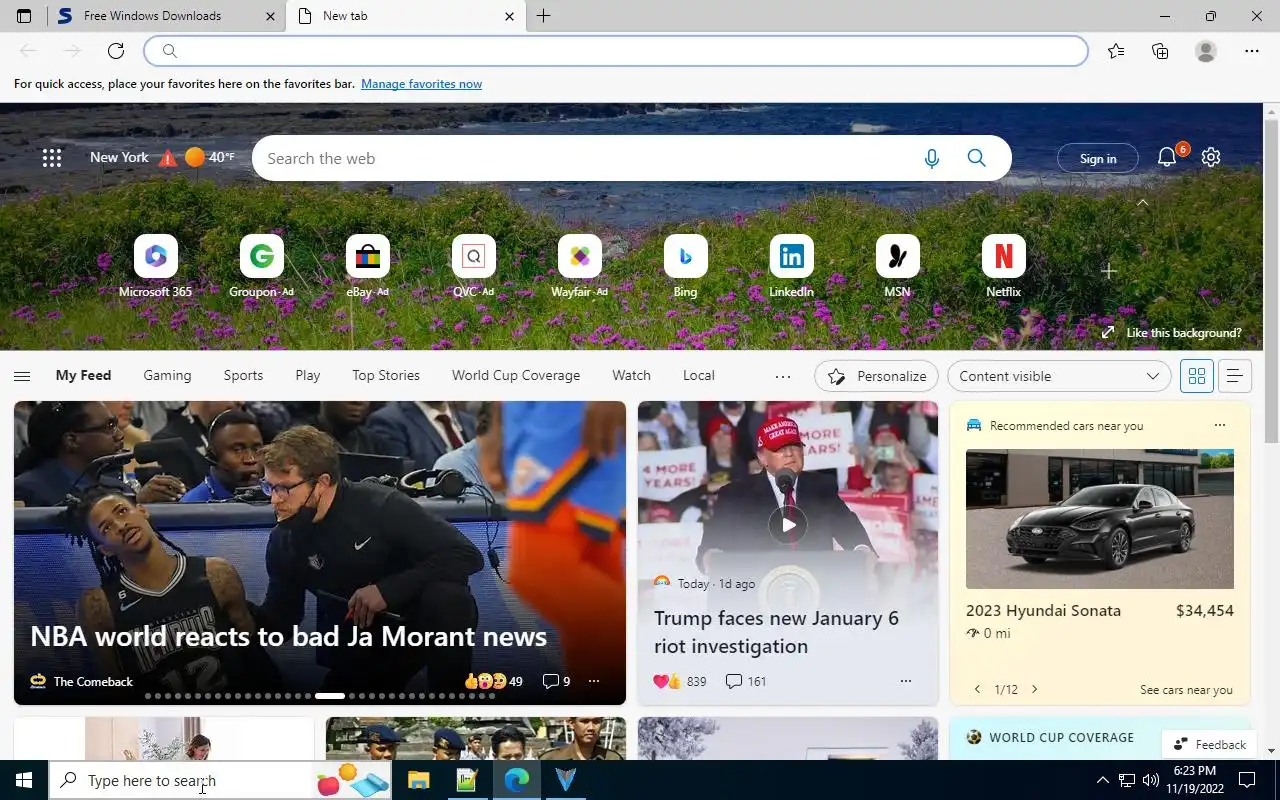Open a new tab with plus button
This screenshot has height=800, width=1280.
(543, 16)
